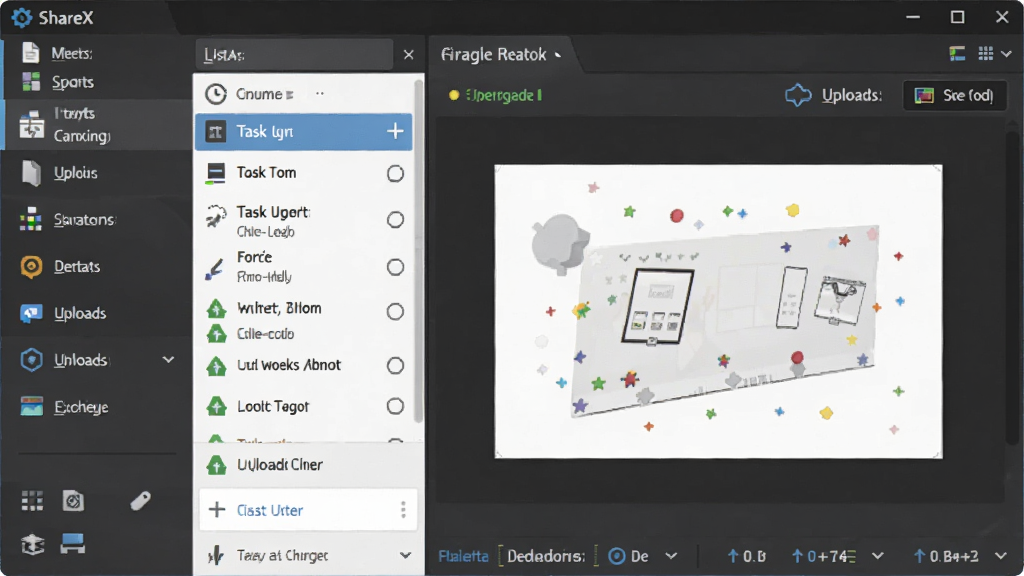
Task: Click the ListAs search field
Action: tap(294, 55)
